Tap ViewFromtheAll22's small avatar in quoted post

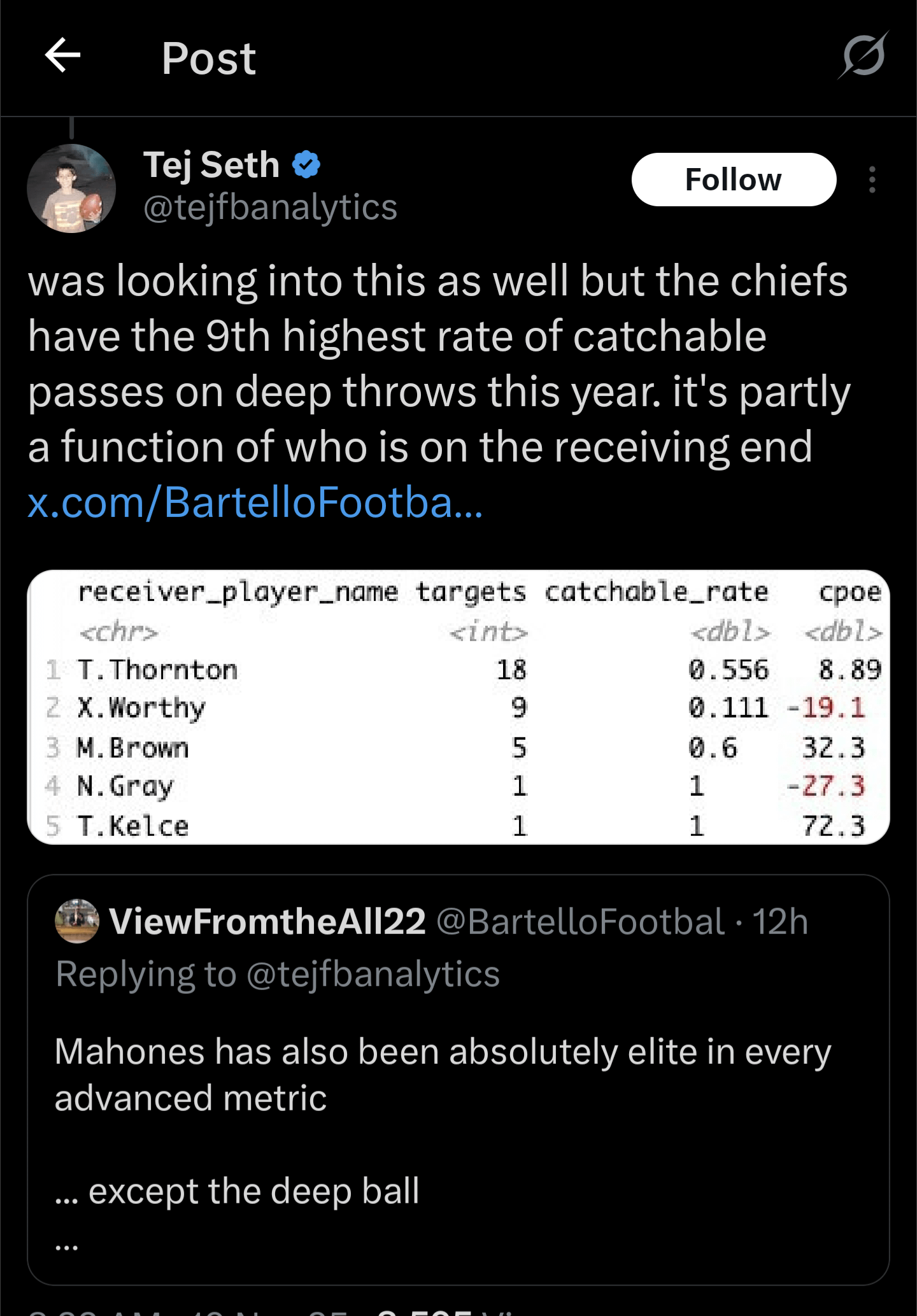77,921
